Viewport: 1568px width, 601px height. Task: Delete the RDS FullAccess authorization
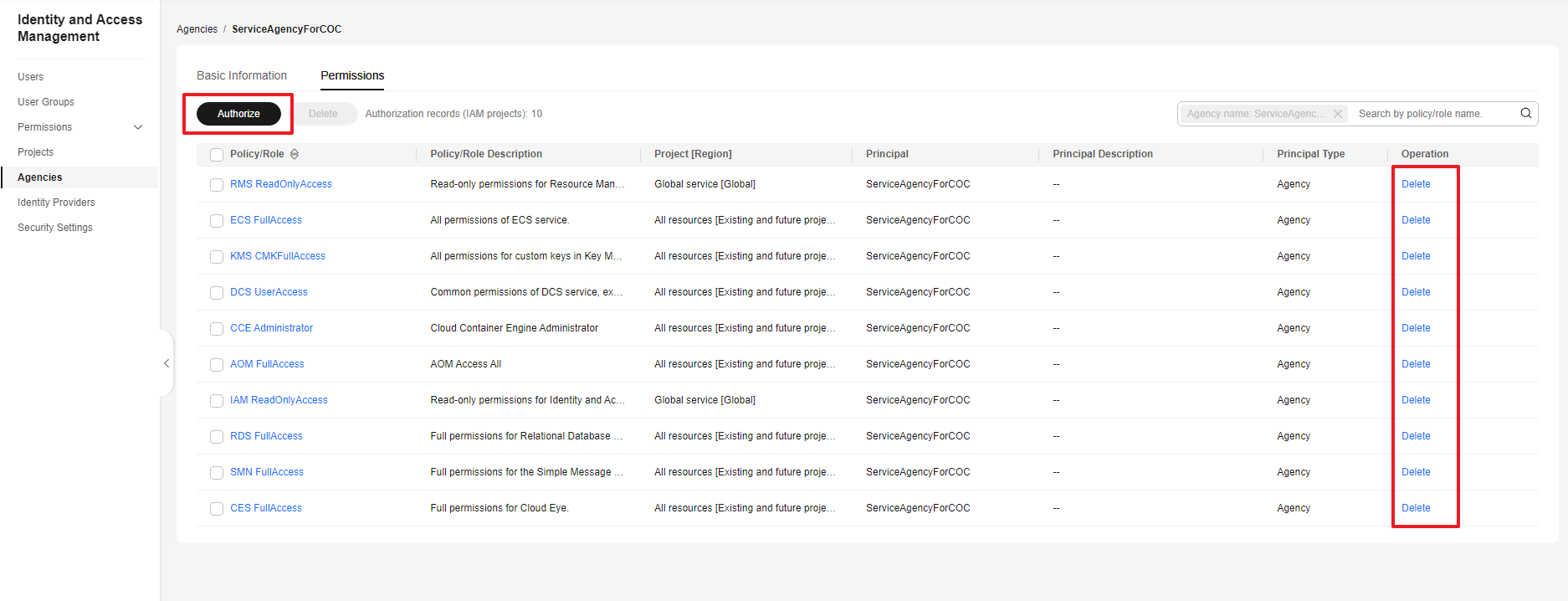coord(1416,436)
